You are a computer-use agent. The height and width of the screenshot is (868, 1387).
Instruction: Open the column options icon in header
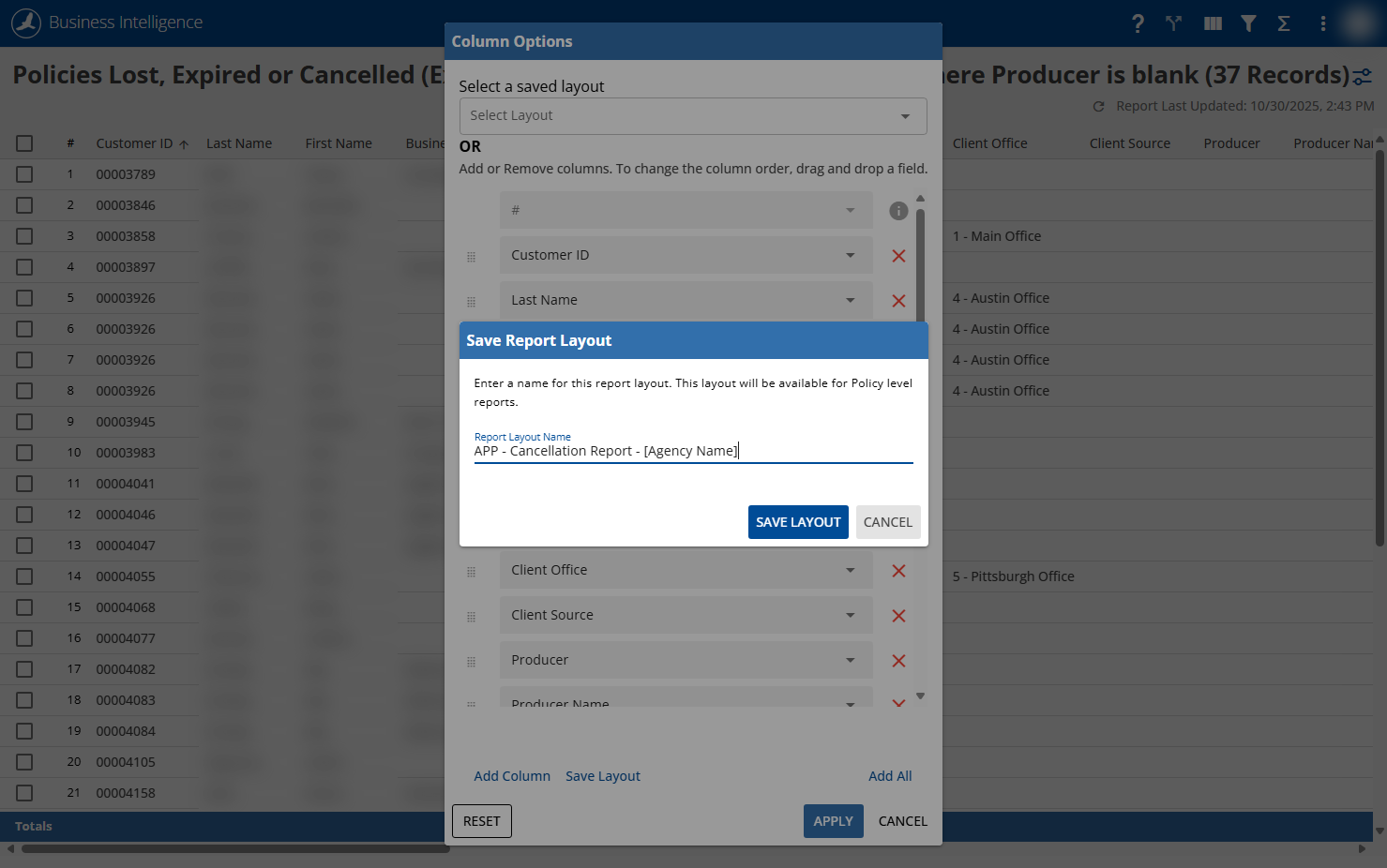pos(1213,23)
